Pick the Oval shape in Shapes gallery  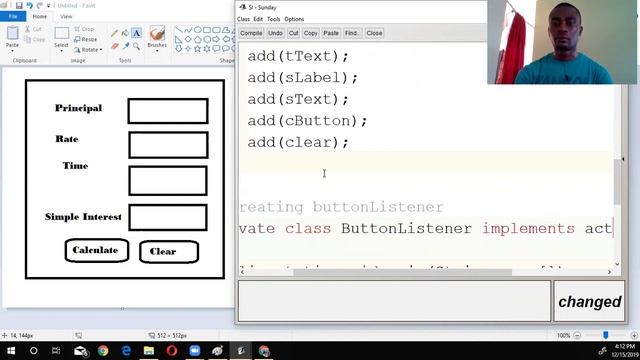(197, 30)
